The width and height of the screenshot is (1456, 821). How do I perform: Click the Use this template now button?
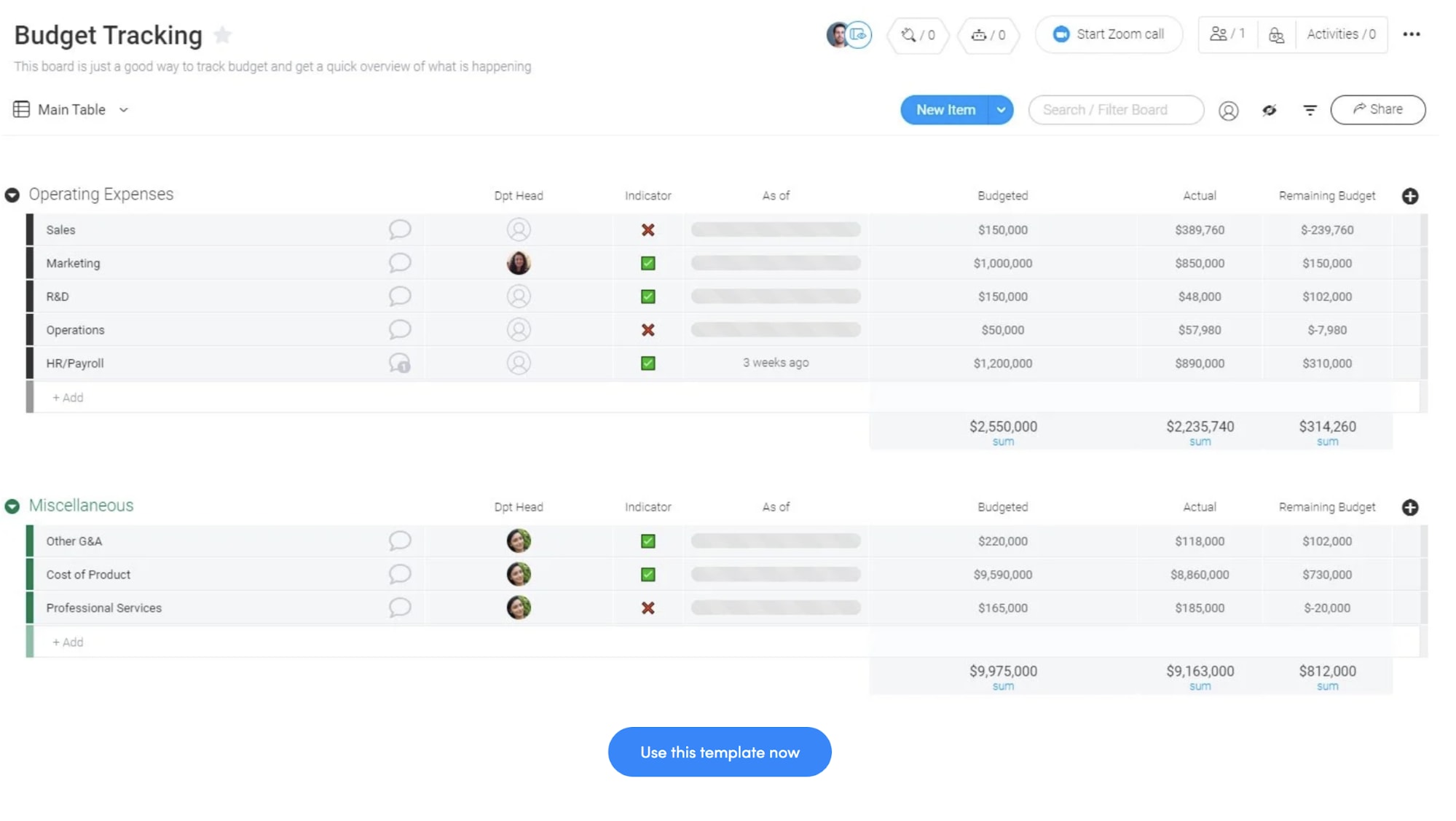720,752
